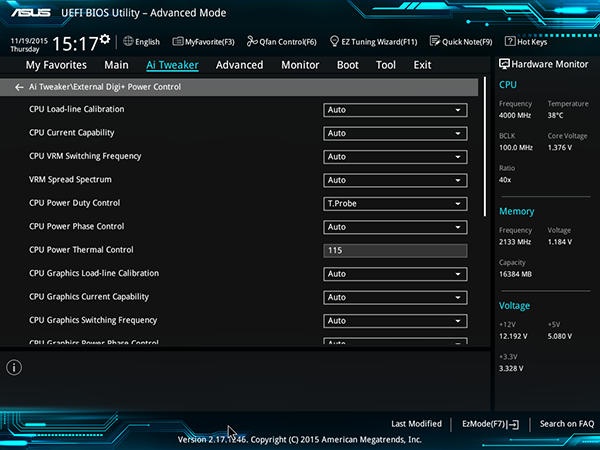
Task: Expand CPU VRM Switching Frequency dropdown
Action: coord(395,157)
